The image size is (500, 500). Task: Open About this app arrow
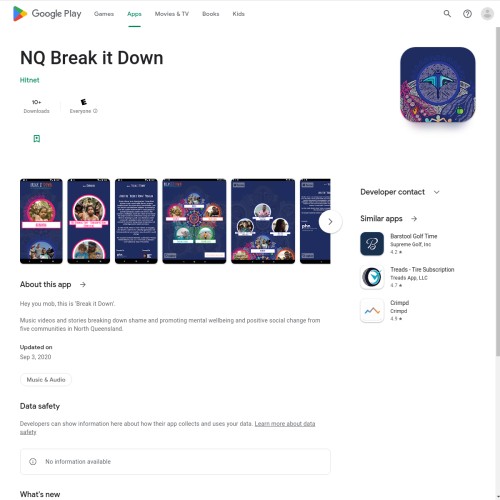coord(83,284)
